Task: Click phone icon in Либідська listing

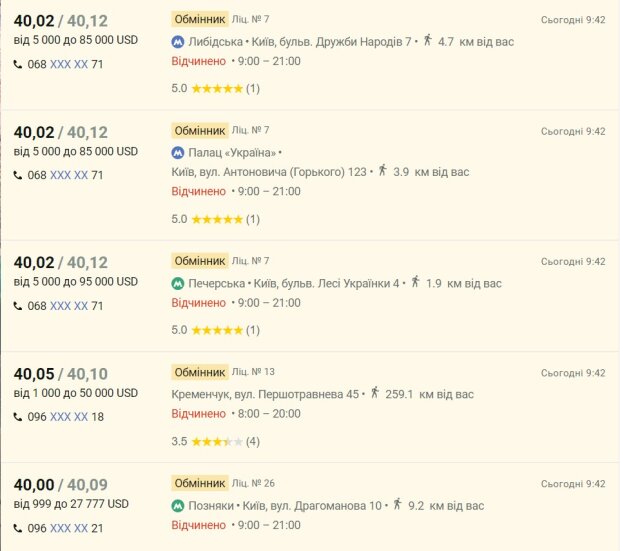Action: [18, 64]
